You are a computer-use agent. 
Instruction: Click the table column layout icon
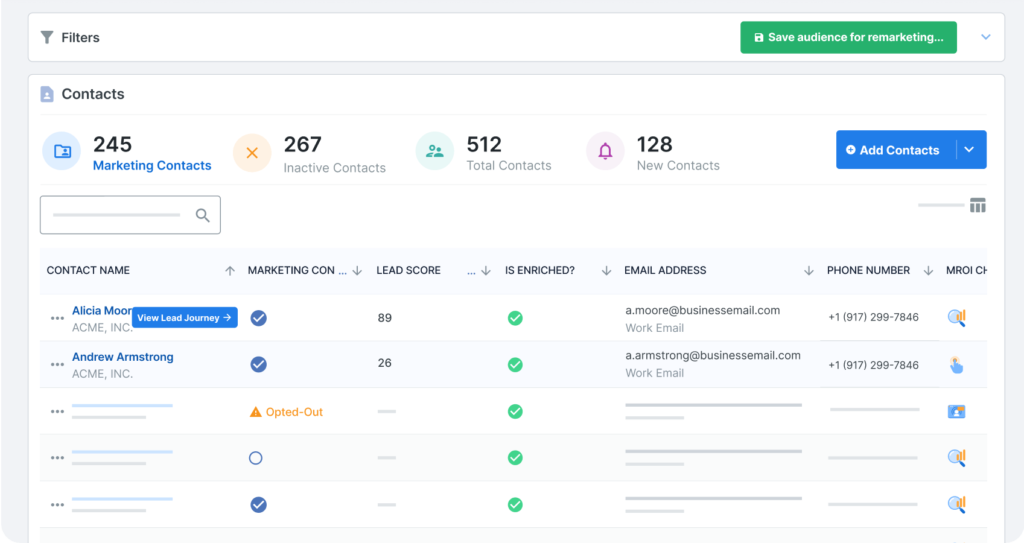(977, 206)
